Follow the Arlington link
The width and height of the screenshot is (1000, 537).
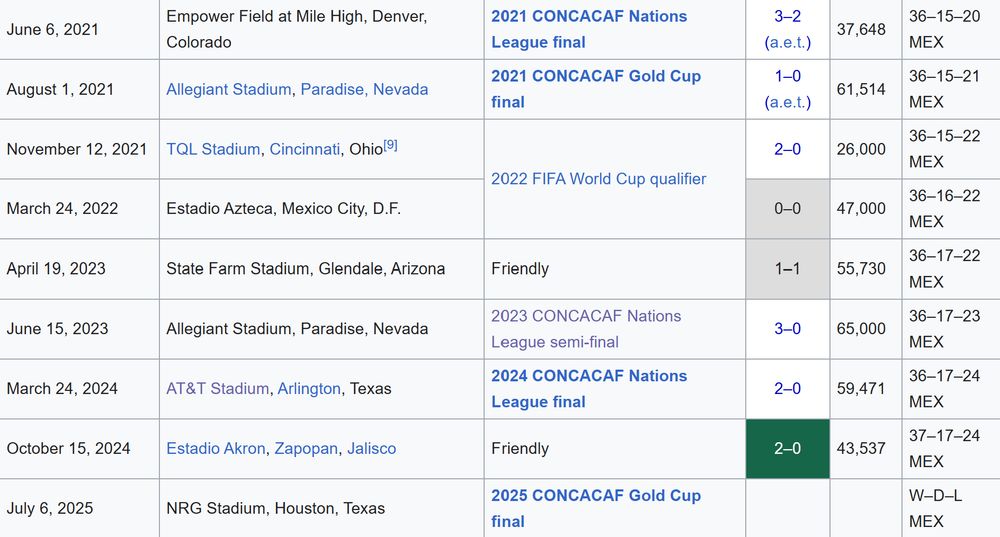(309, 389)
